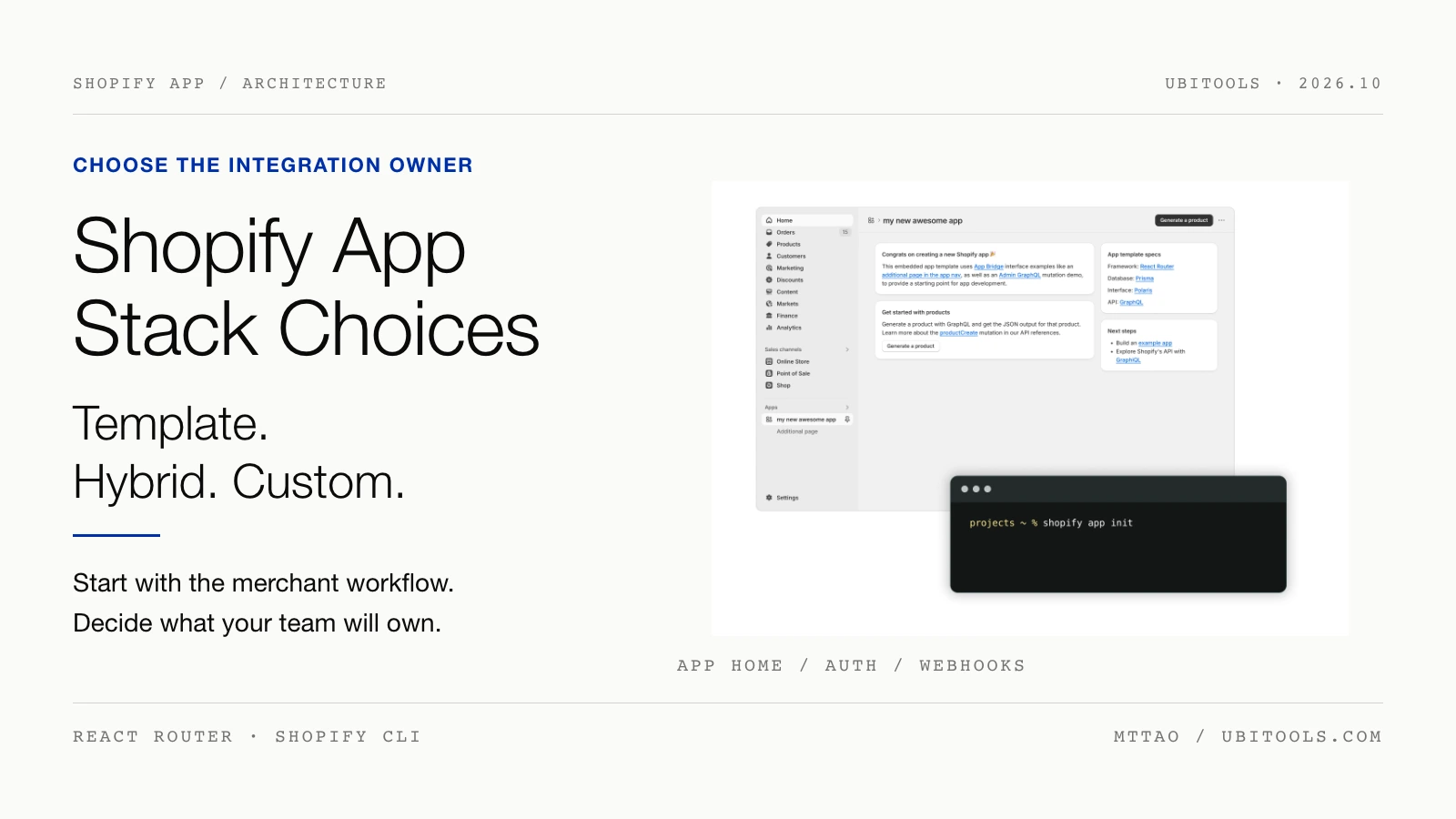The height and width of the screenshot is (819, 1456).
Task: Open the Prisma database link
Action: point(1145,278)
